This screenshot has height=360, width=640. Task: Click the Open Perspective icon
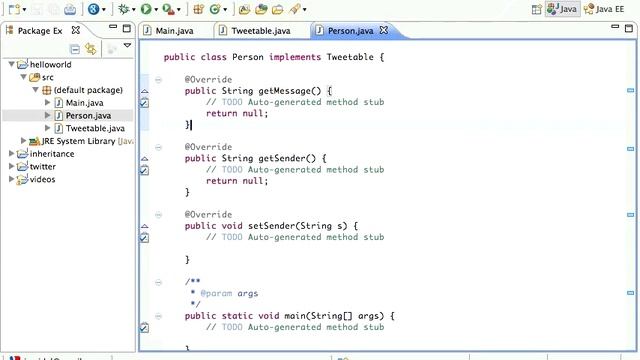point(537,9)
